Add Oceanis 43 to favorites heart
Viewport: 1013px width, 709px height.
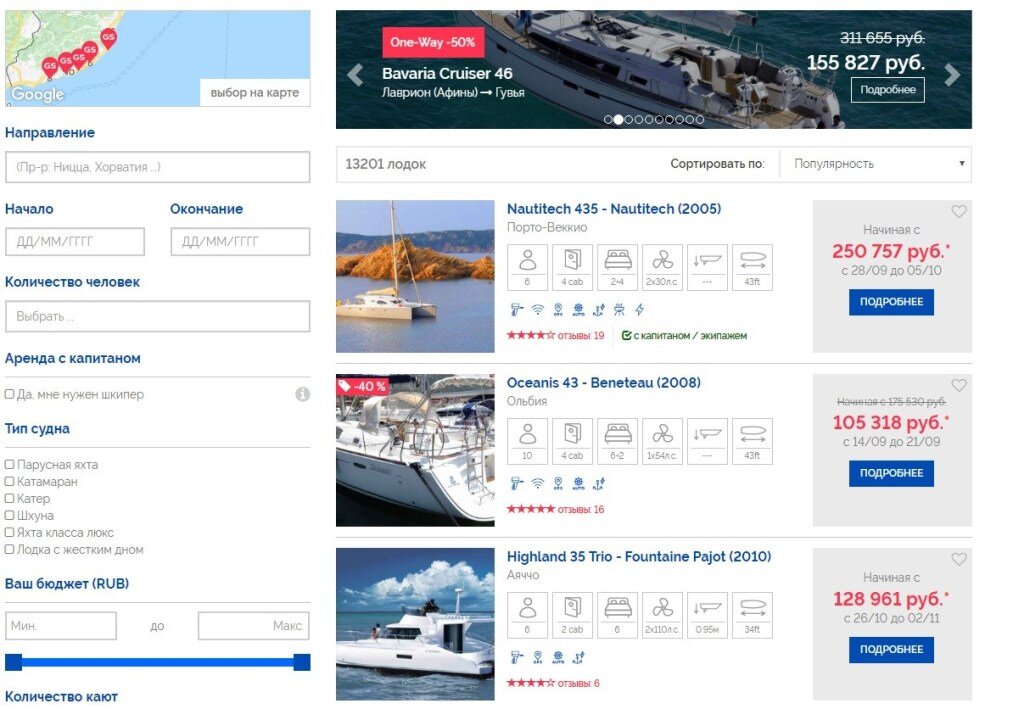tap(959, 385)
